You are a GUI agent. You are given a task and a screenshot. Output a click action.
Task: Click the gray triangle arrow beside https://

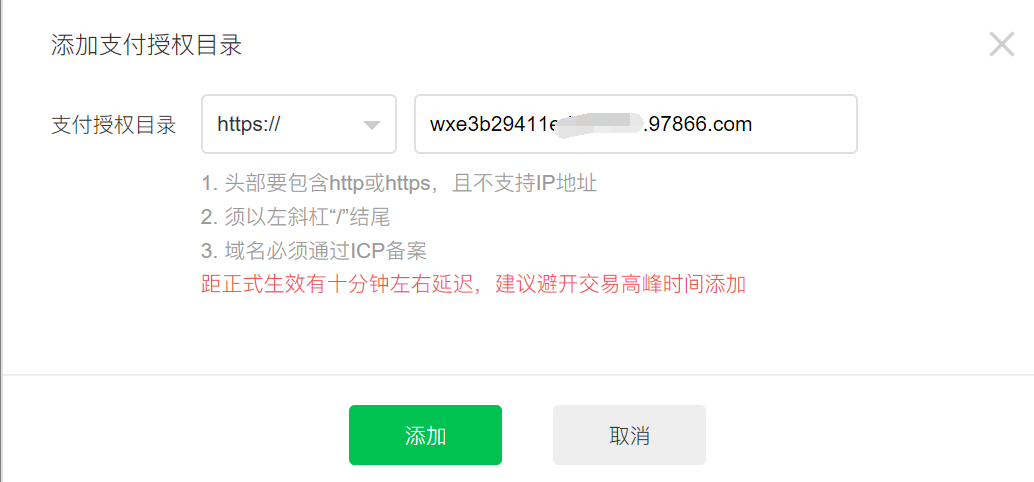tap(372, 125)
